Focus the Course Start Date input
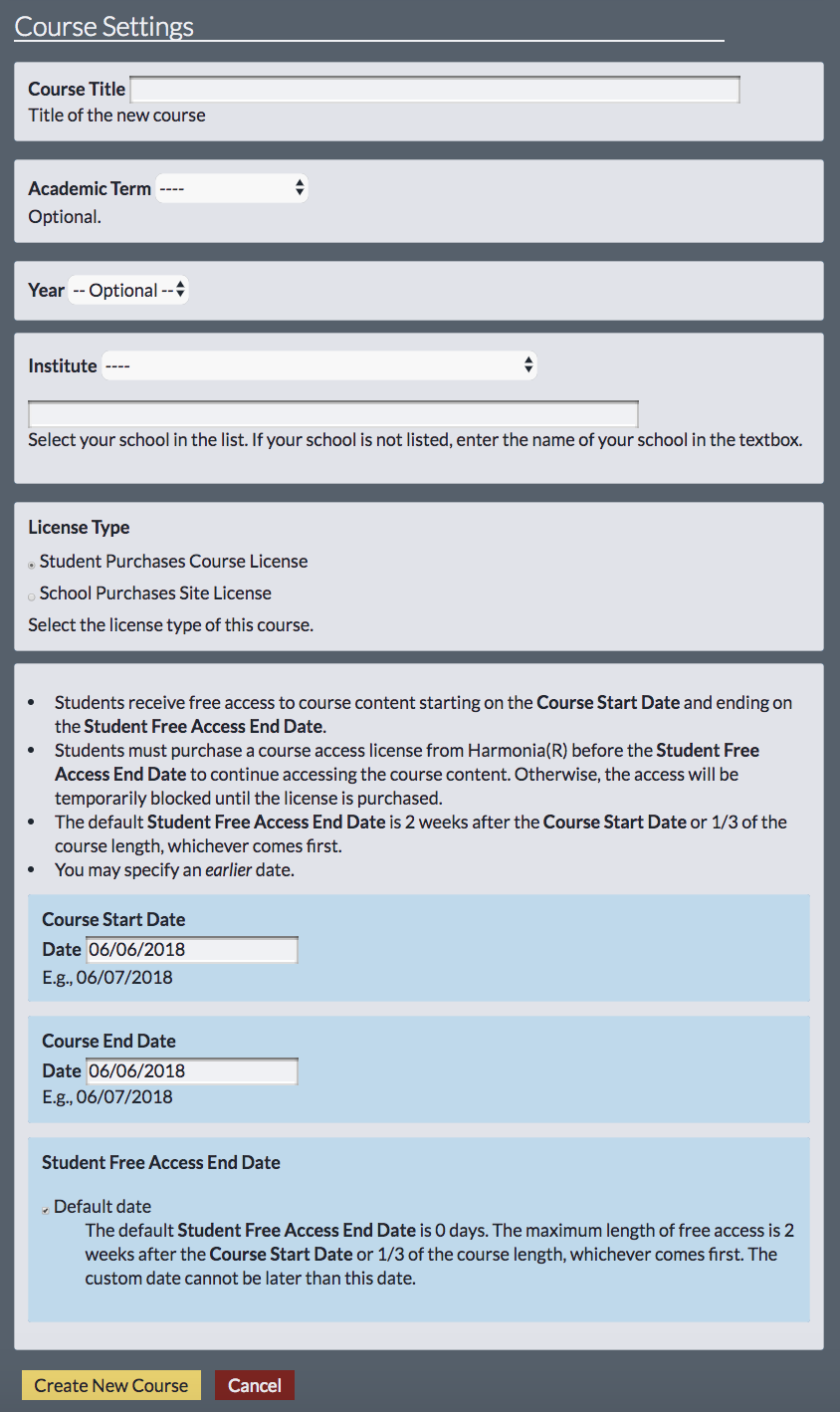The height and width of the screenshot is (1412, 840). pos(192,950)
